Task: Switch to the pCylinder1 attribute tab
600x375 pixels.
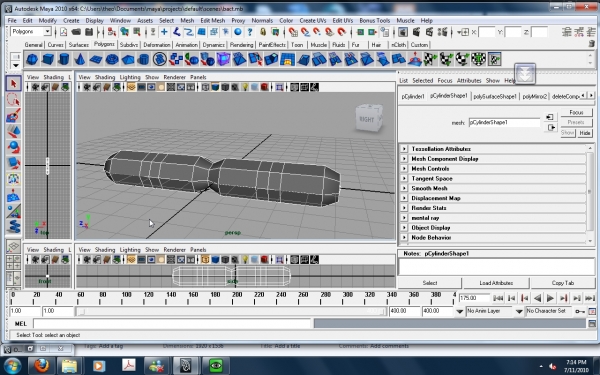Action: pyautogui.click(x=413, y=96)
